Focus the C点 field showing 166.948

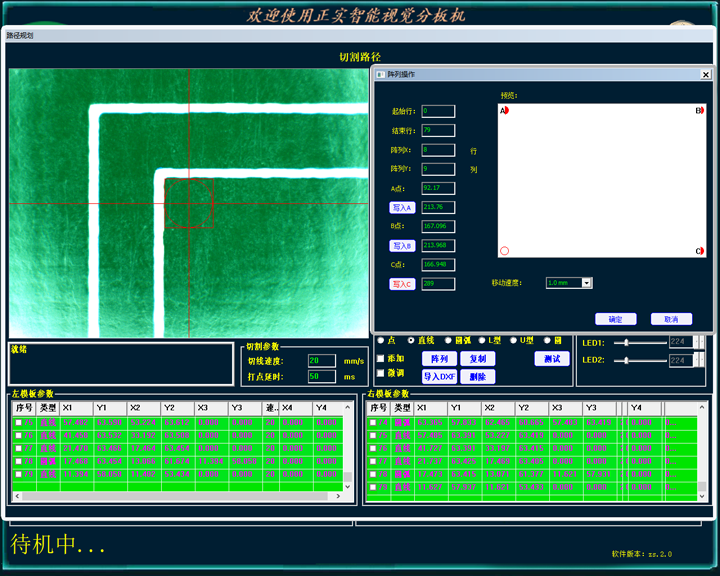pyautogui.click(x=439, y=265)
